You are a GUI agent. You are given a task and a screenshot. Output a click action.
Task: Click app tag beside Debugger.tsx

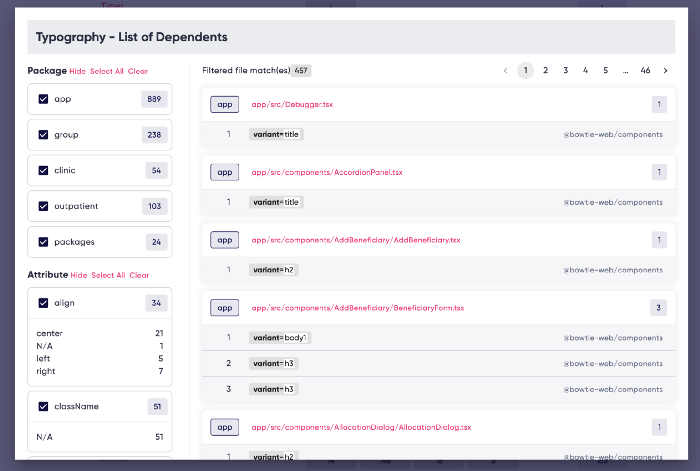[x=225, y=104]
